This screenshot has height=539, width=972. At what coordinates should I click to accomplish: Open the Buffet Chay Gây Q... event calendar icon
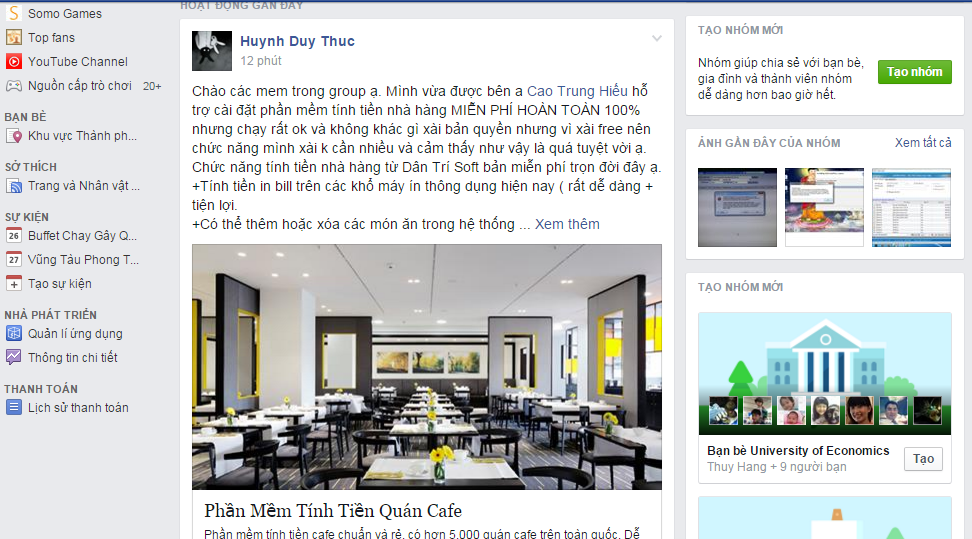click(x=14, y=236)
